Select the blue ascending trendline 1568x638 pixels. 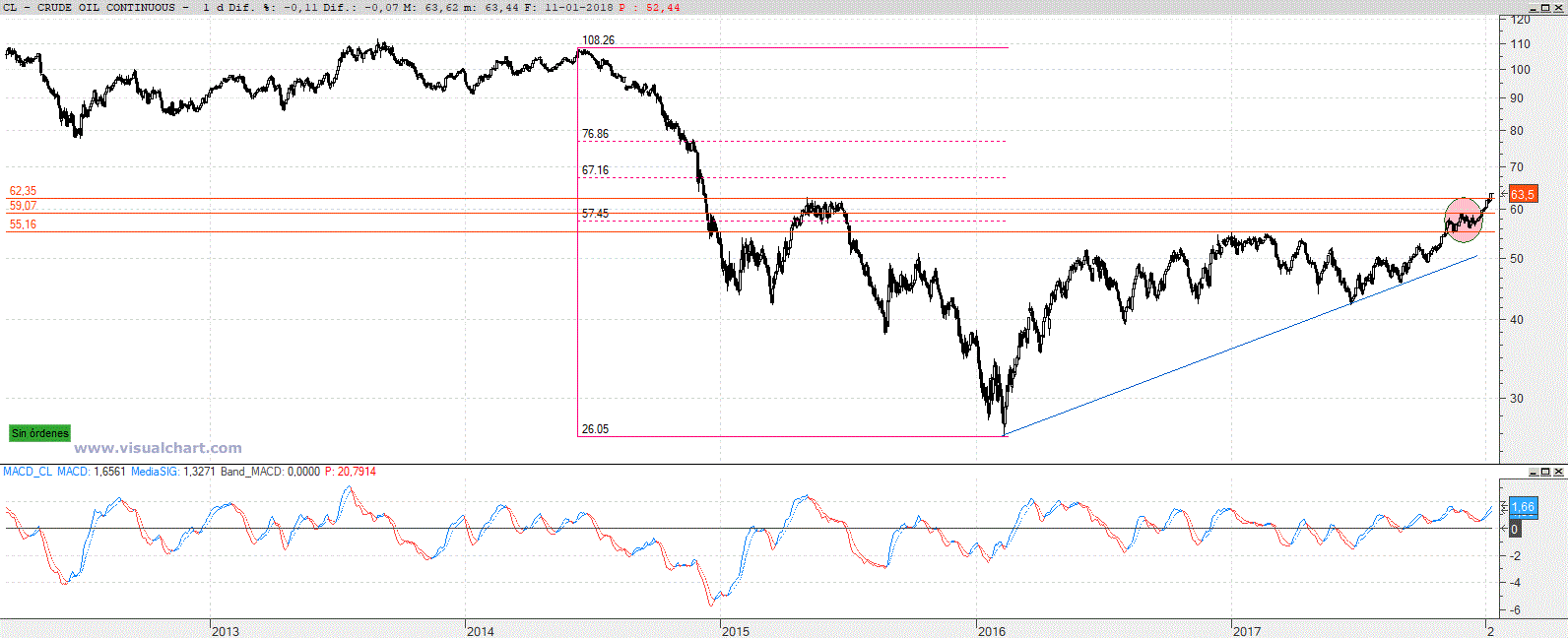(1241, 345)
